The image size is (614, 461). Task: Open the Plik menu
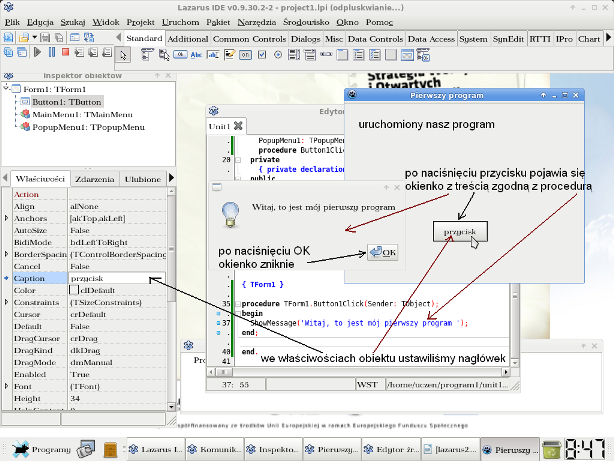(12, 22)
